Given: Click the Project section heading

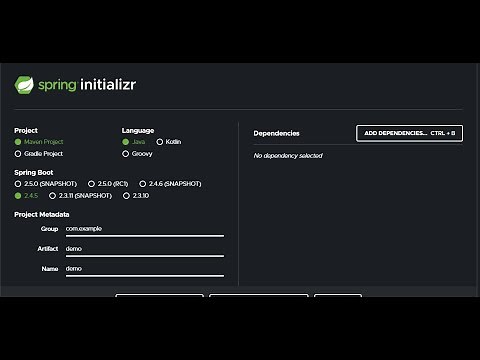Looking at the screenshot, I should click(26, 131).
